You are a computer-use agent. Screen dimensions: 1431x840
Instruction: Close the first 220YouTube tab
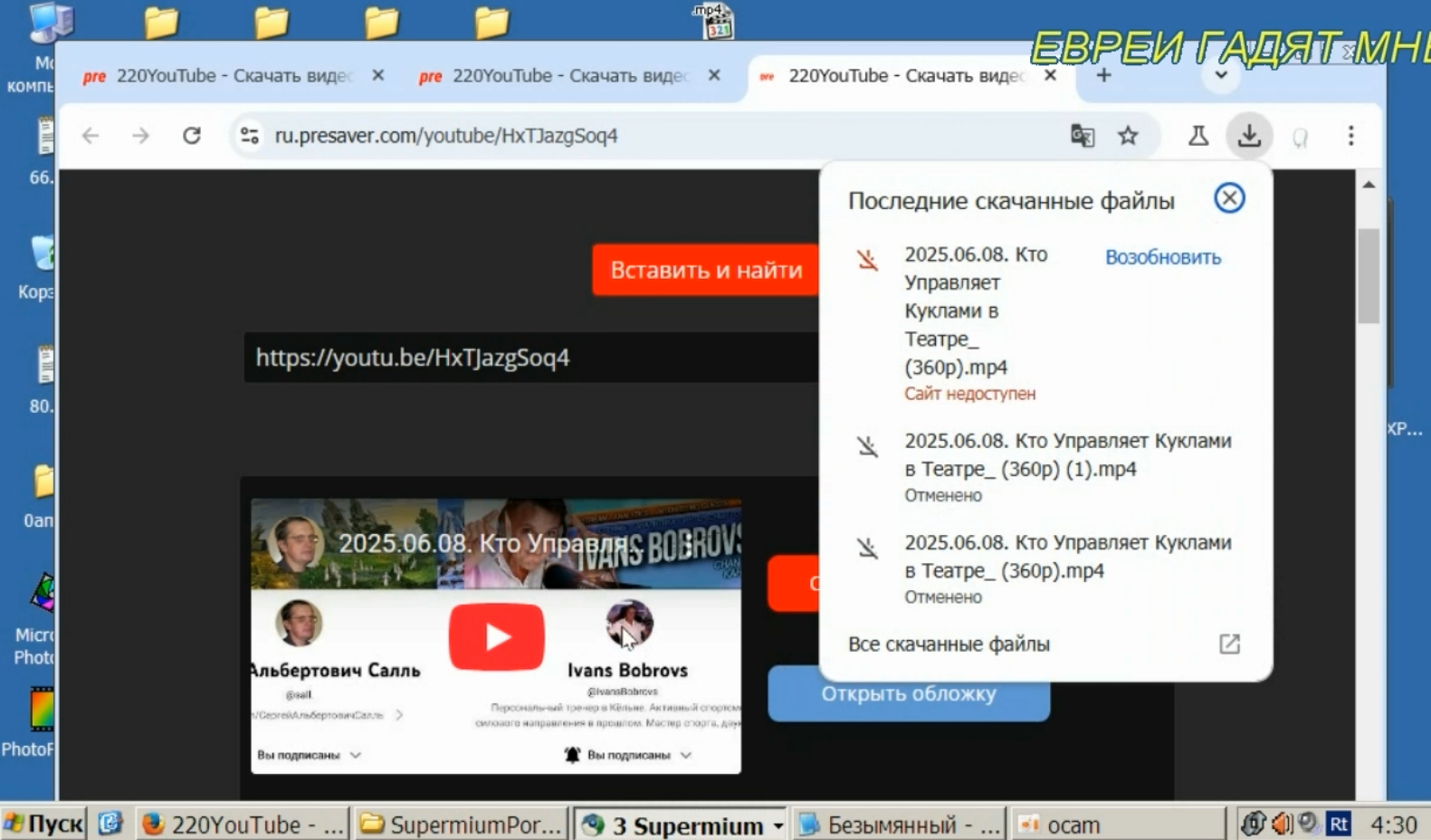click(378, 75)
